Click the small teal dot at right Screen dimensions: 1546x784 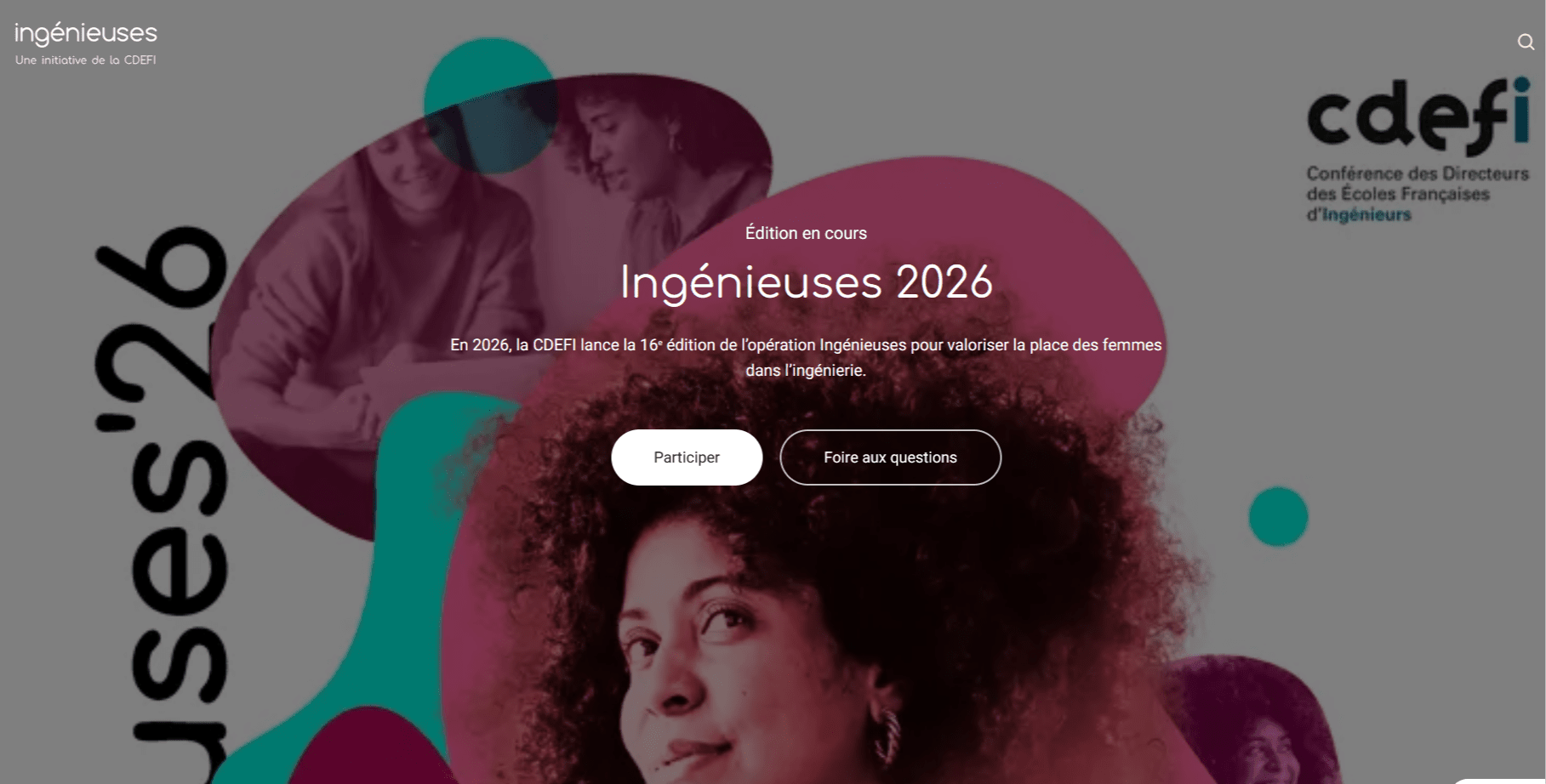tap(1278, 516)
